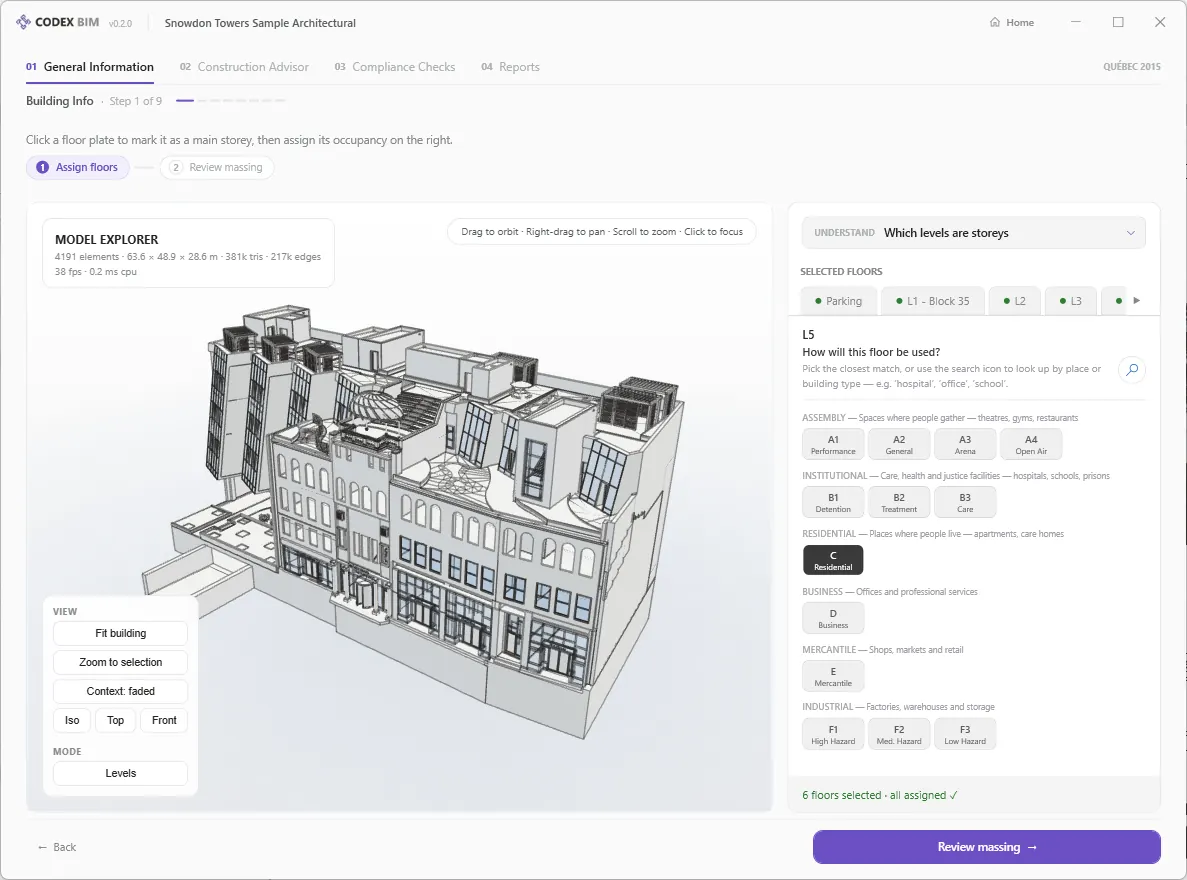1187x880 pixels.
Task: Choose A4 Open Air occupancy
Action: coord(1030,445)
